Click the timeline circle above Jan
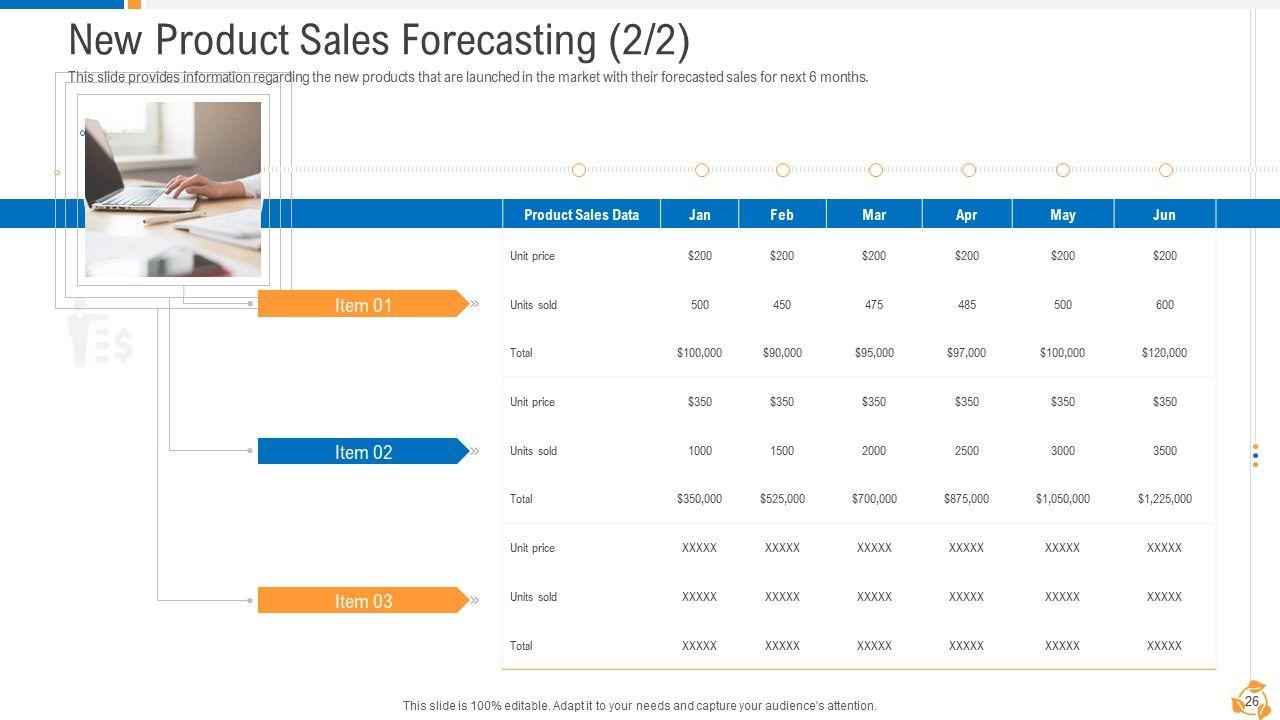The height and width of the screenshot is (720, 1280). pos(702,171)
